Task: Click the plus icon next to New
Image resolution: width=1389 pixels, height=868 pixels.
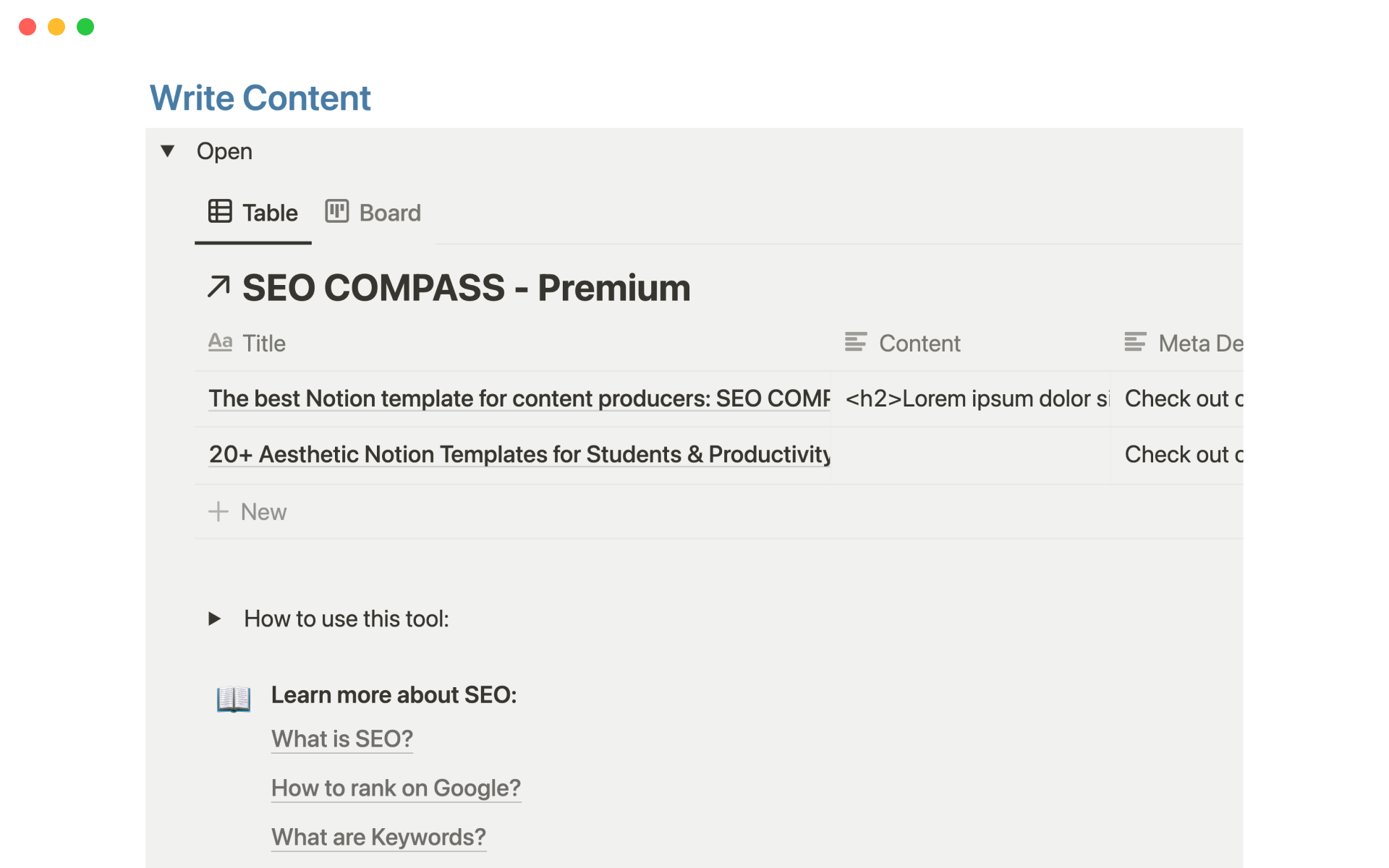Action: 218,511
